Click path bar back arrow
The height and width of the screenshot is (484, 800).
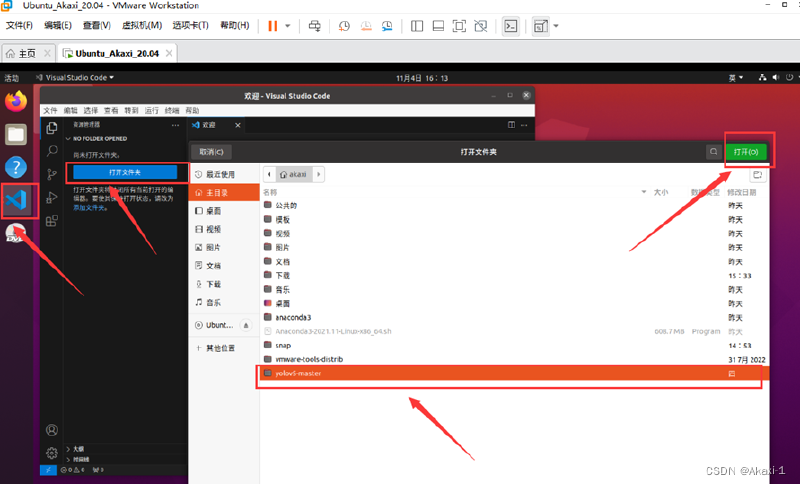[x=269, y=174]
